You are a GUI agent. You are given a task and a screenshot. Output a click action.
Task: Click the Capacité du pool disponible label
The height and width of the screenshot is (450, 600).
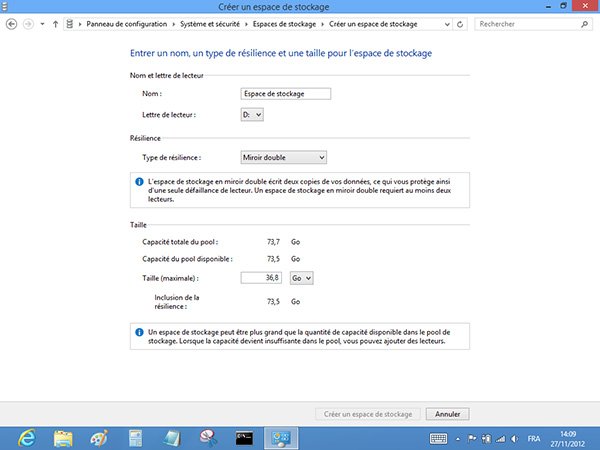click(x=187, y=259)
